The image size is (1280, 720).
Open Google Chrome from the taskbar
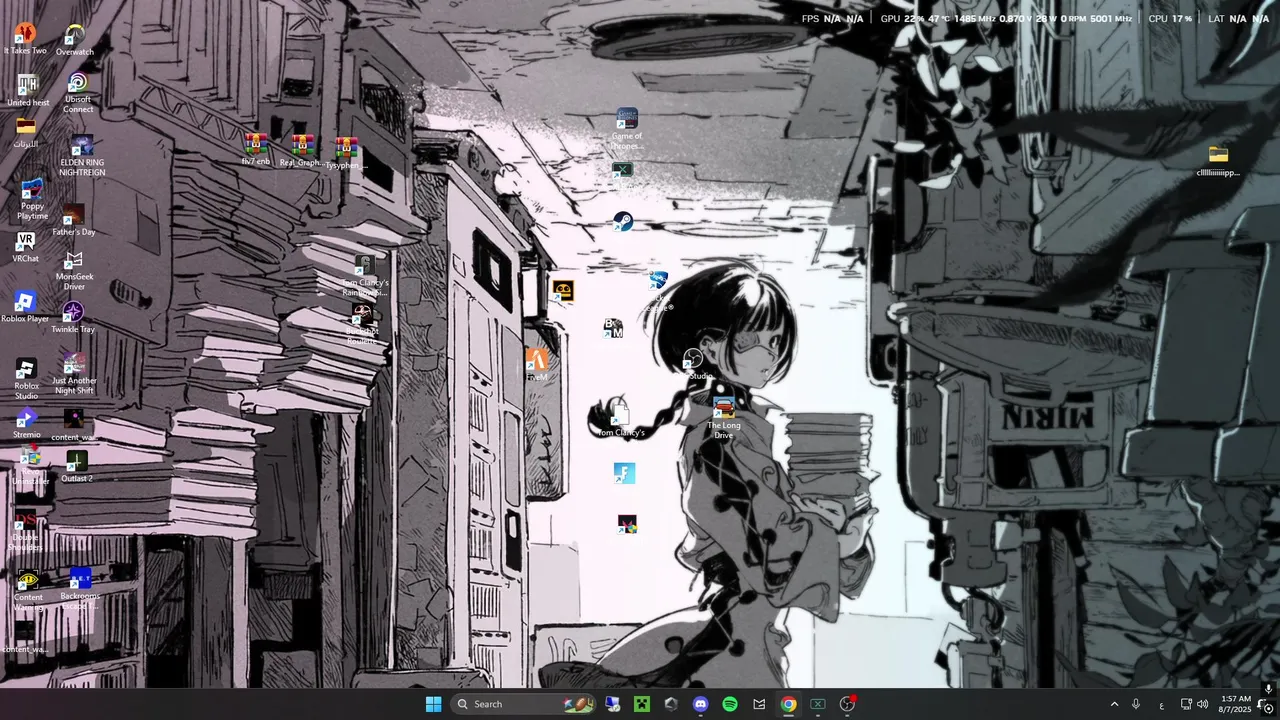coord(789,704)
